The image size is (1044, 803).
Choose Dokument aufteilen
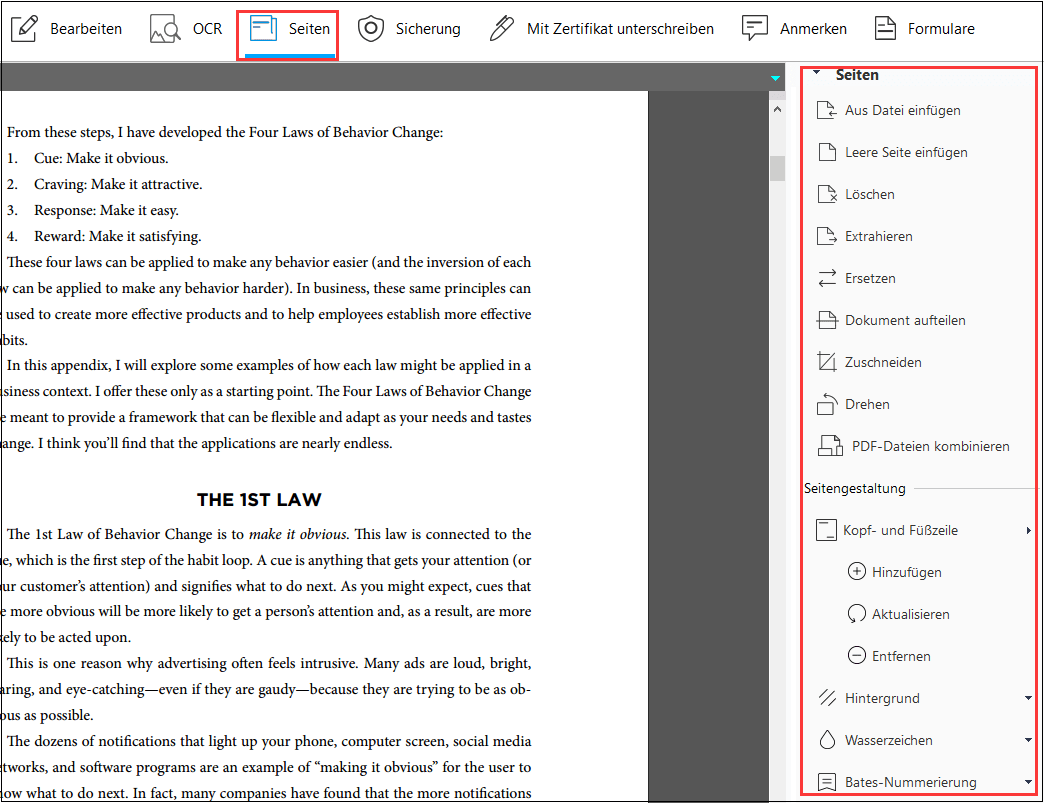tap(905, 320)
